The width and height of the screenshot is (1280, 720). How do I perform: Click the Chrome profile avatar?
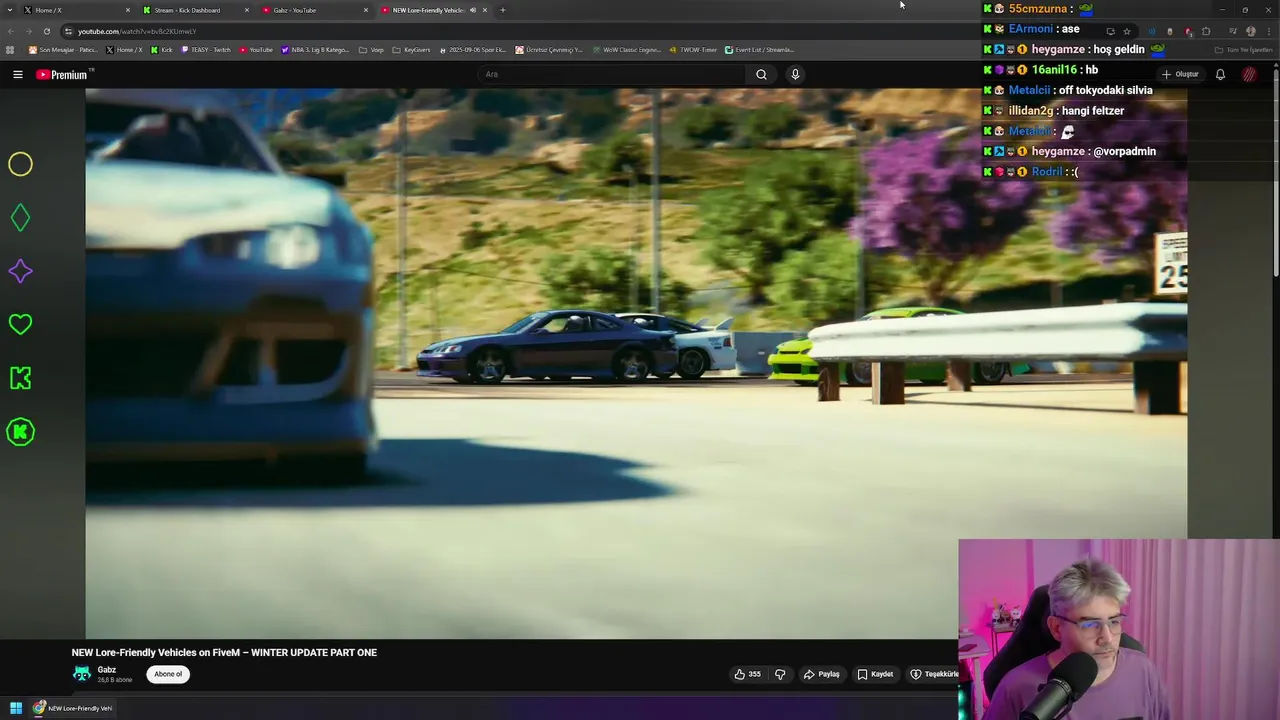tap(1250, 31)
